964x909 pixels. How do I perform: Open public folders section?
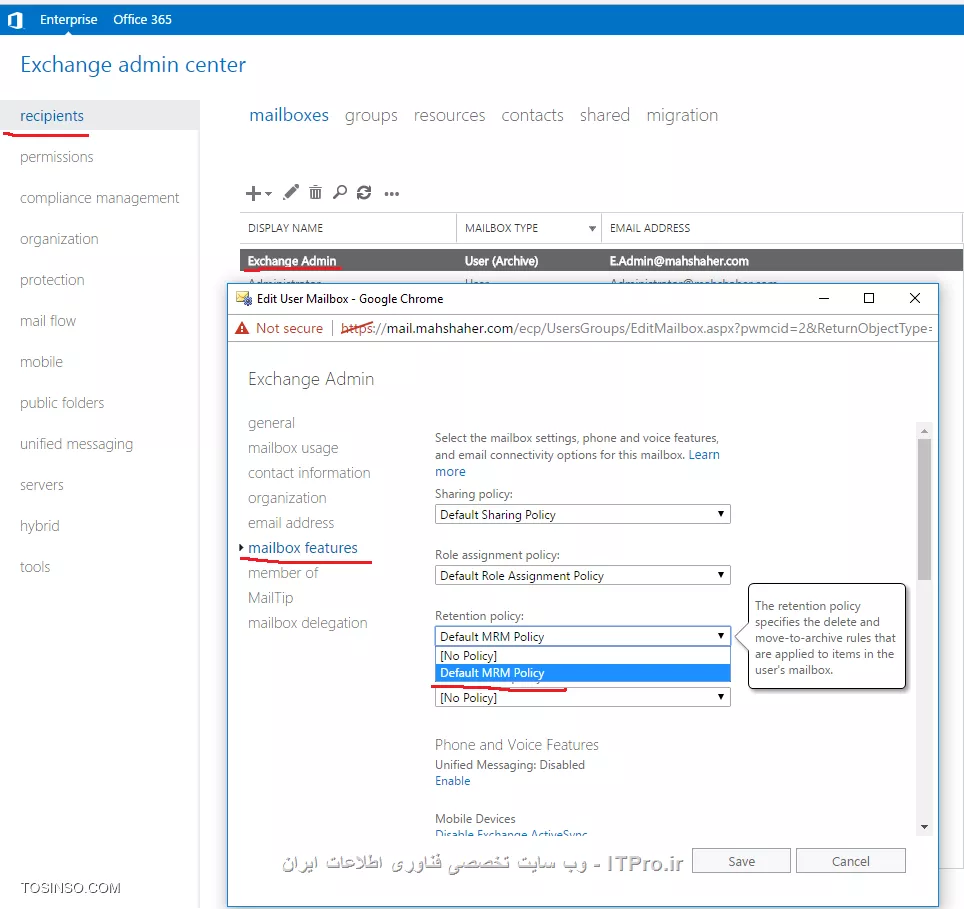pyautogui.click(x=62, y=403)
